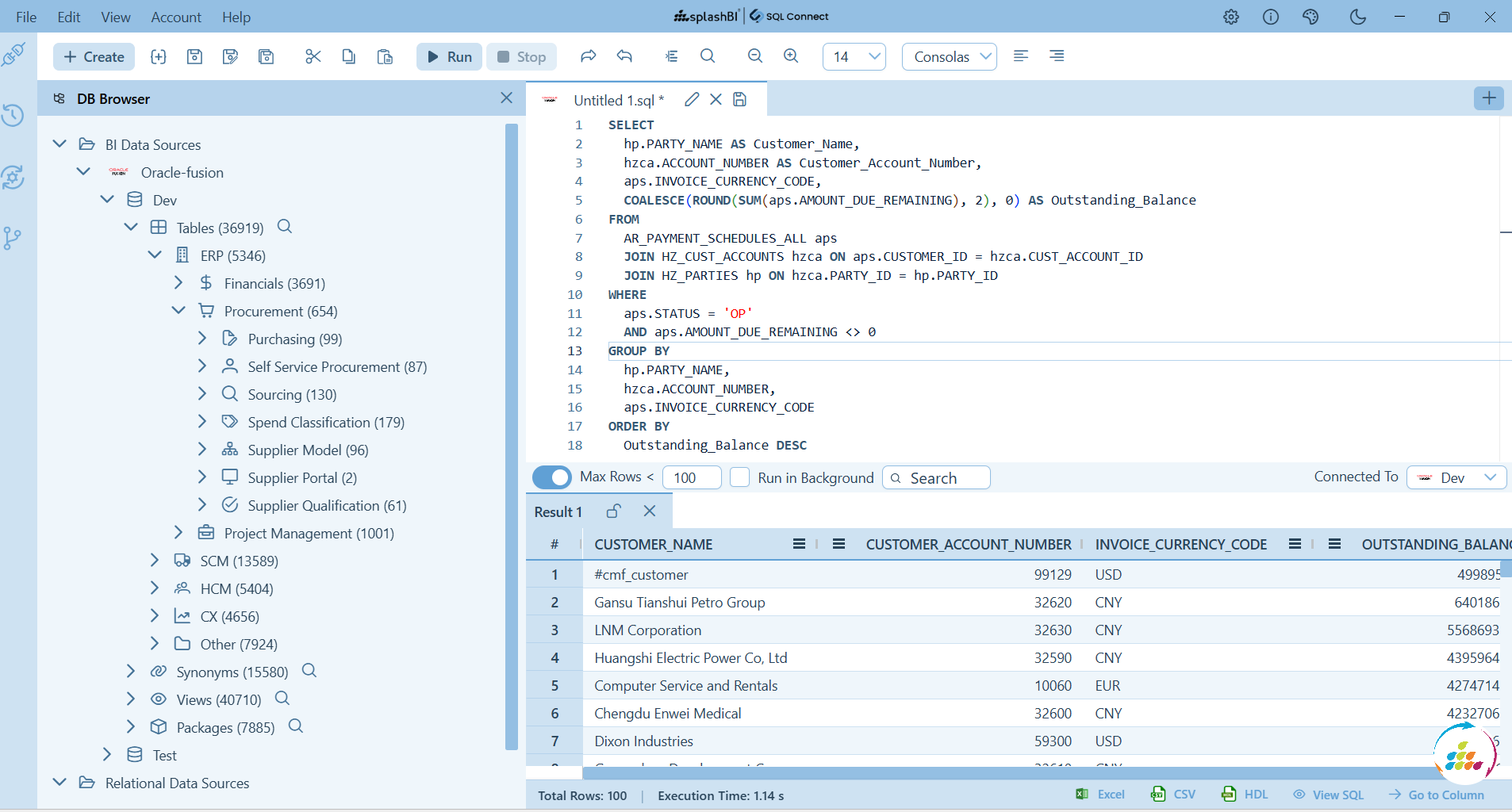Click the Save icon in the toolbar
1512x812 pixels.
tap(194, 56)
